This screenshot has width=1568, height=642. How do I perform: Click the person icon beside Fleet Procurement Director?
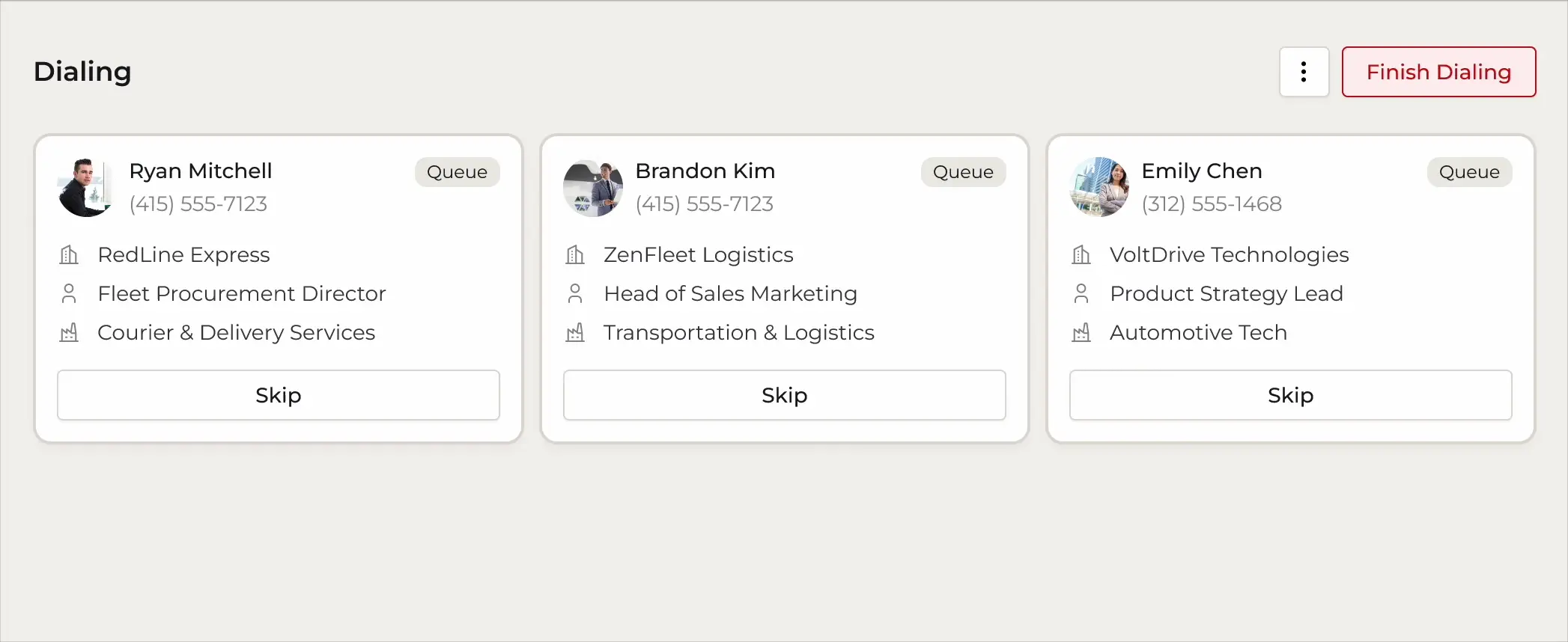tap(69, 293)
